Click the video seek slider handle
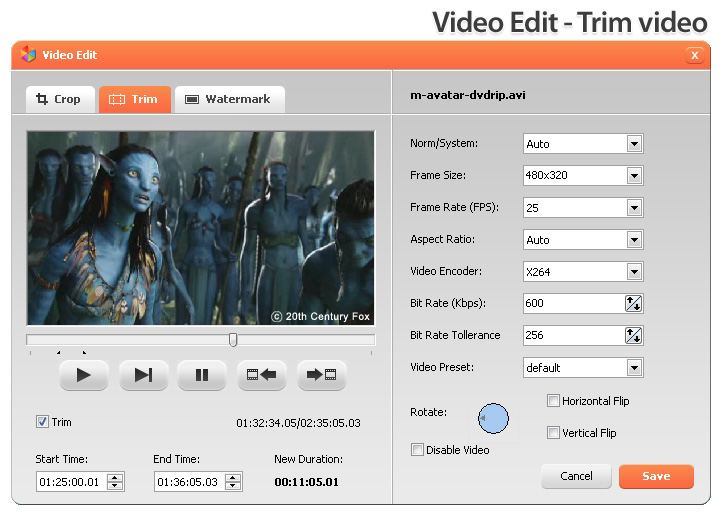This screenshot has width=724, height=516. [233, 340]
